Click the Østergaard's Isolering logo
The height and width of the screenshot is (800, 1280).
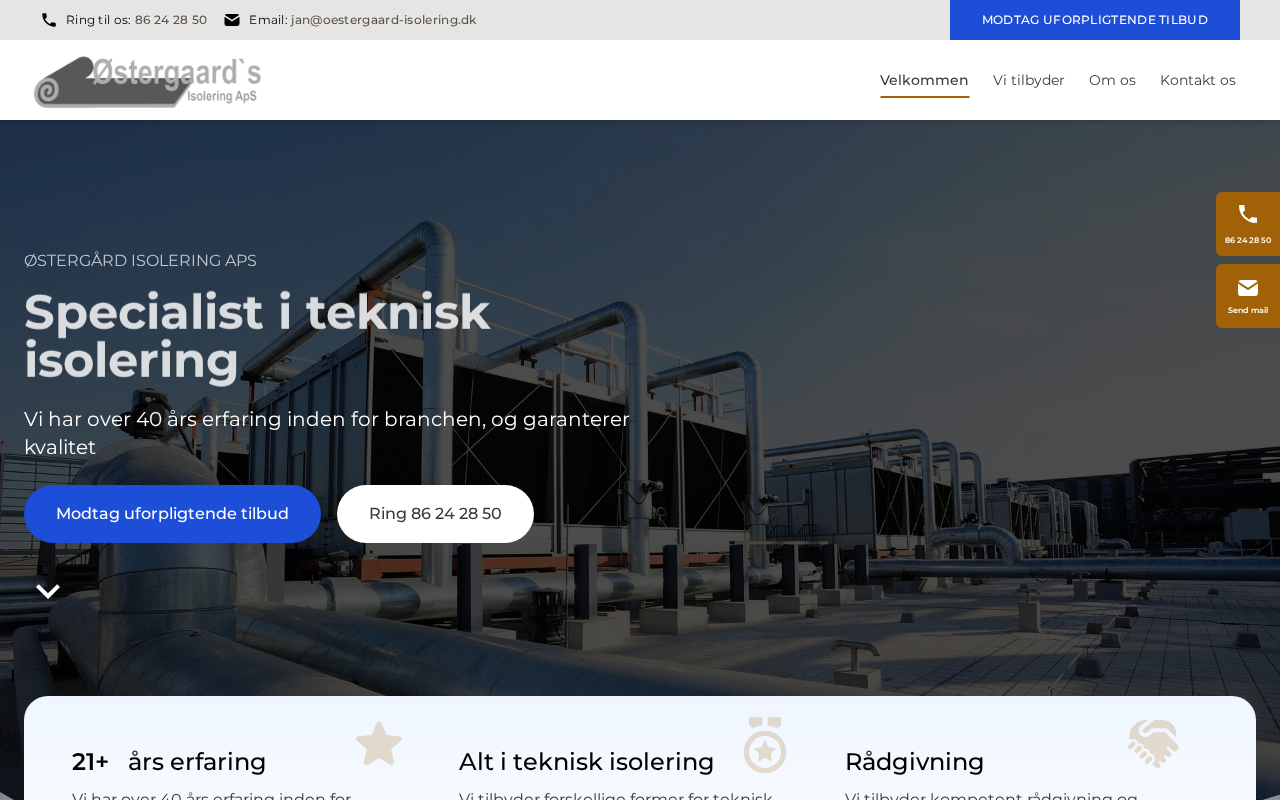click(x=147, y=81)
